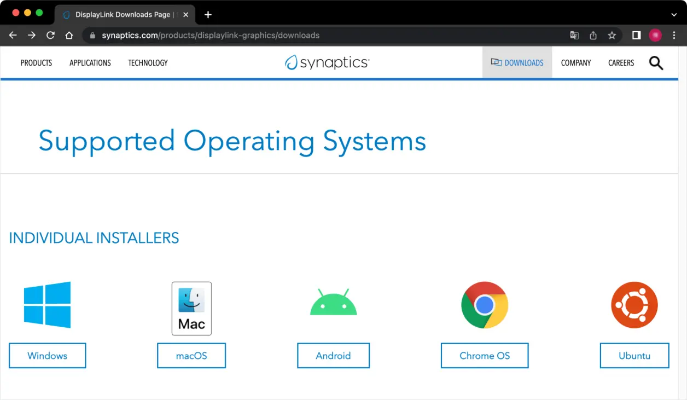Click the Ubuntu installer button
Viewport: 687px width, 400px height.
pyautogui.click(x=634, y=355)
